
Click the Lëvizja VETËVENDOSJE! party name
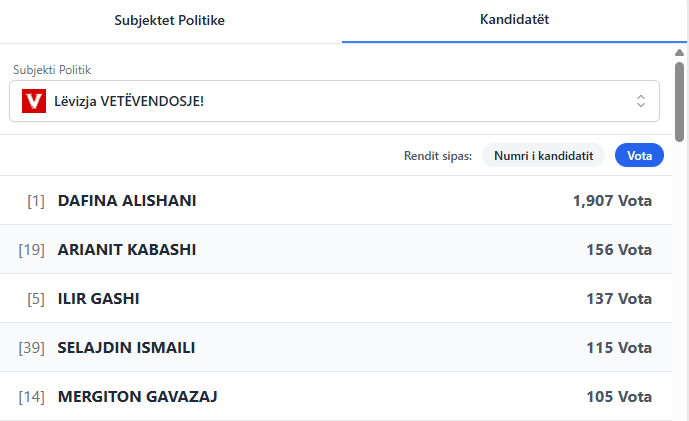(131, 101)
